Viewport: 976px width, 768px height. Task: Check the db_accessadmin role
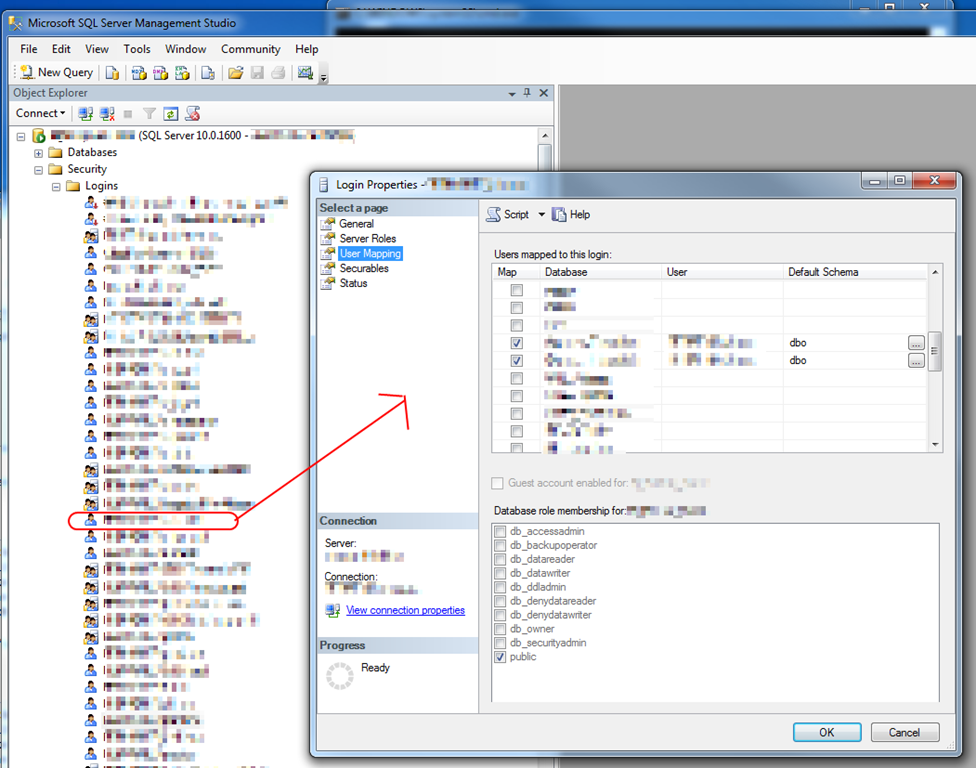[x=500, y=532]
